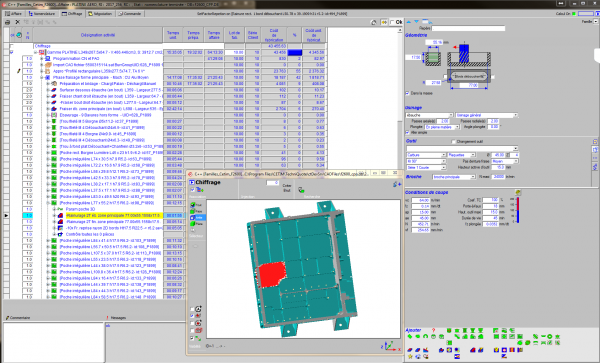Click the green diamond icon under Ajouter
The width and height of the screenshot is (600, 363).
click(410, 337)
